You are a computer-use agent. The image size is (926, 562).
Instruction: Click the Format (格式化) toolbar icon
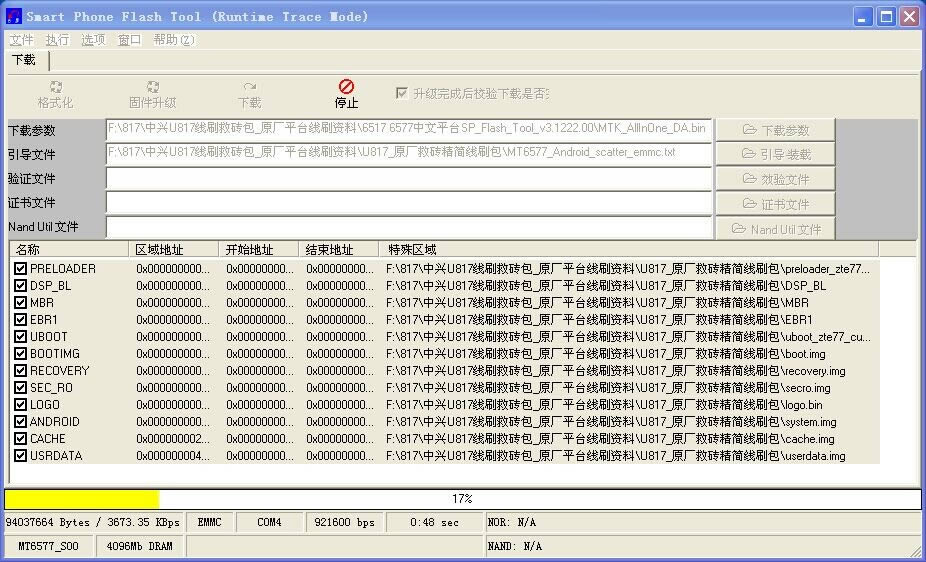[56, 88]
